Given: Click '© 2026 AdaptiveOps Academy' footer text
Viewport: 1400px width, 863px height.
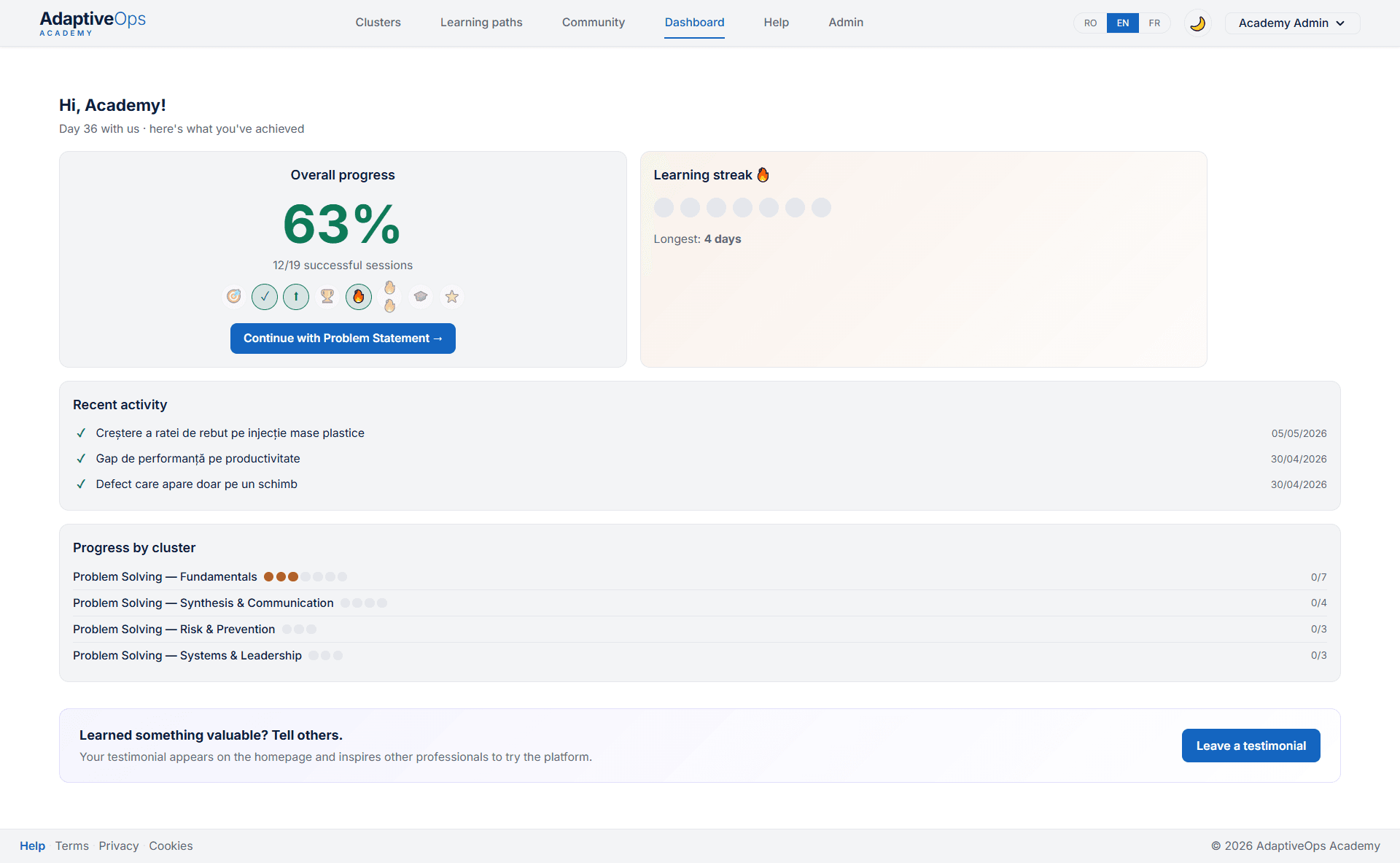Looking at the screenshot, I should click(1296, 846).
